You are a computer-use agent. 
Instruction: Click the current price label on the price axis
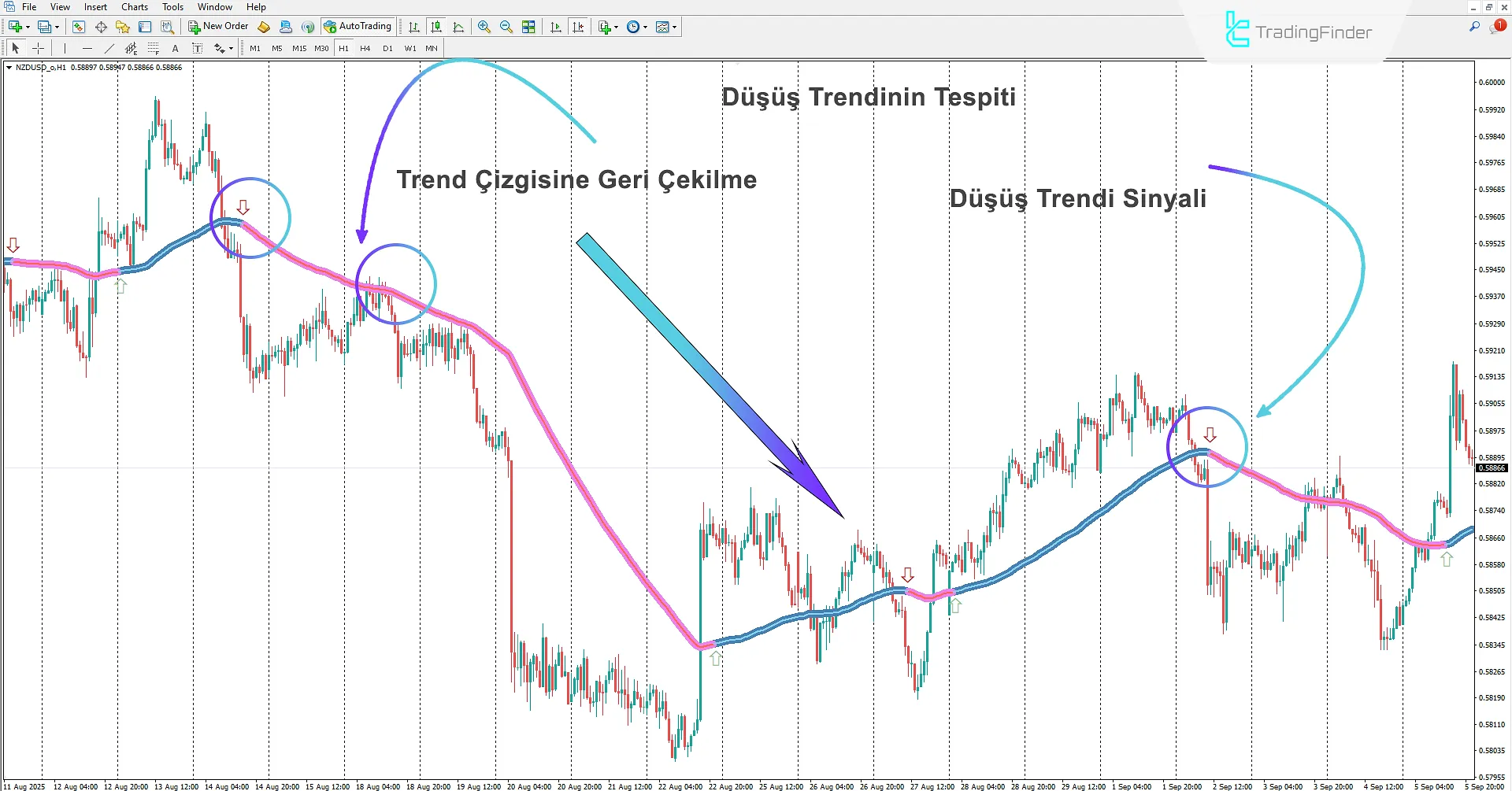tap(1492, 468)
